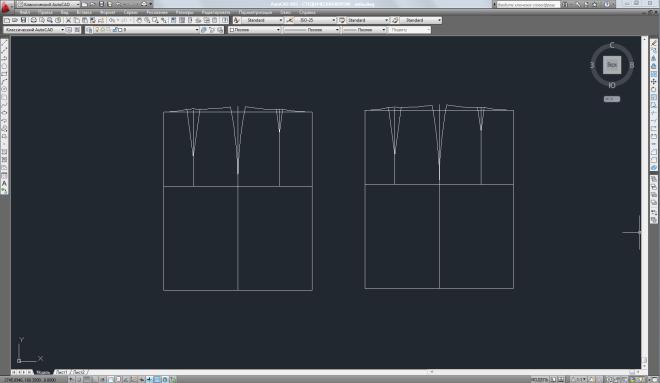This screenshot has height=383, width=660.
Task: Switch to the Лист2 layout tab
Action: (x=79, y=372)
